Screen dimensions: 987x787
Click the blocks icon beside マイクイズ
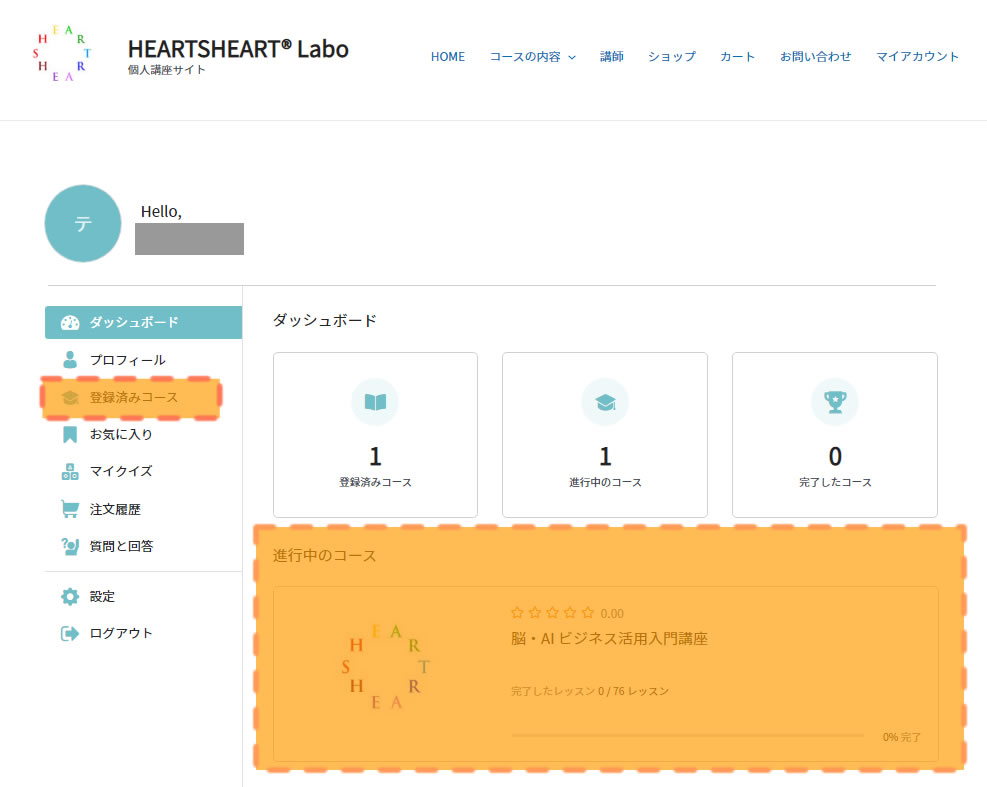[x=70, y=472]
